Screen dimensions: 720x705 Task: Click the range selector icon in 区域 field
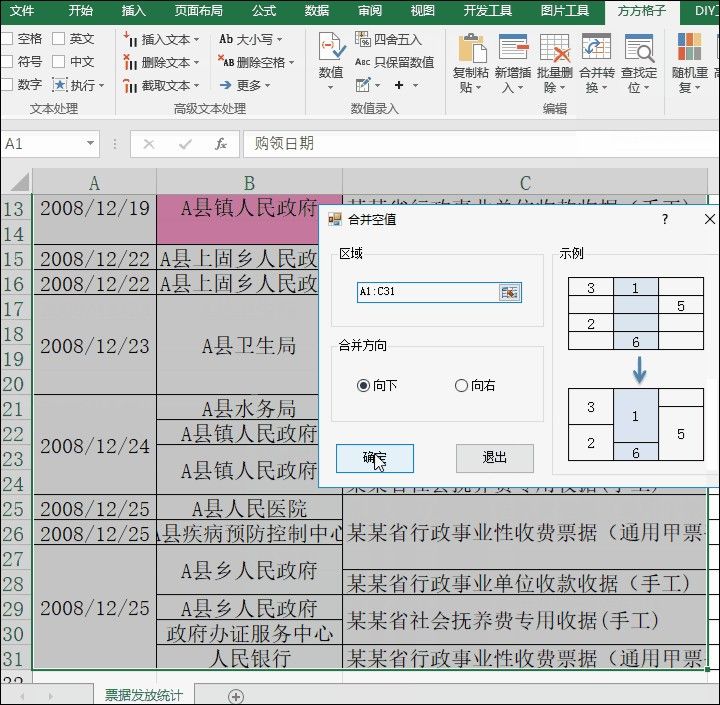pyautogui.click(x=509, y=293)
